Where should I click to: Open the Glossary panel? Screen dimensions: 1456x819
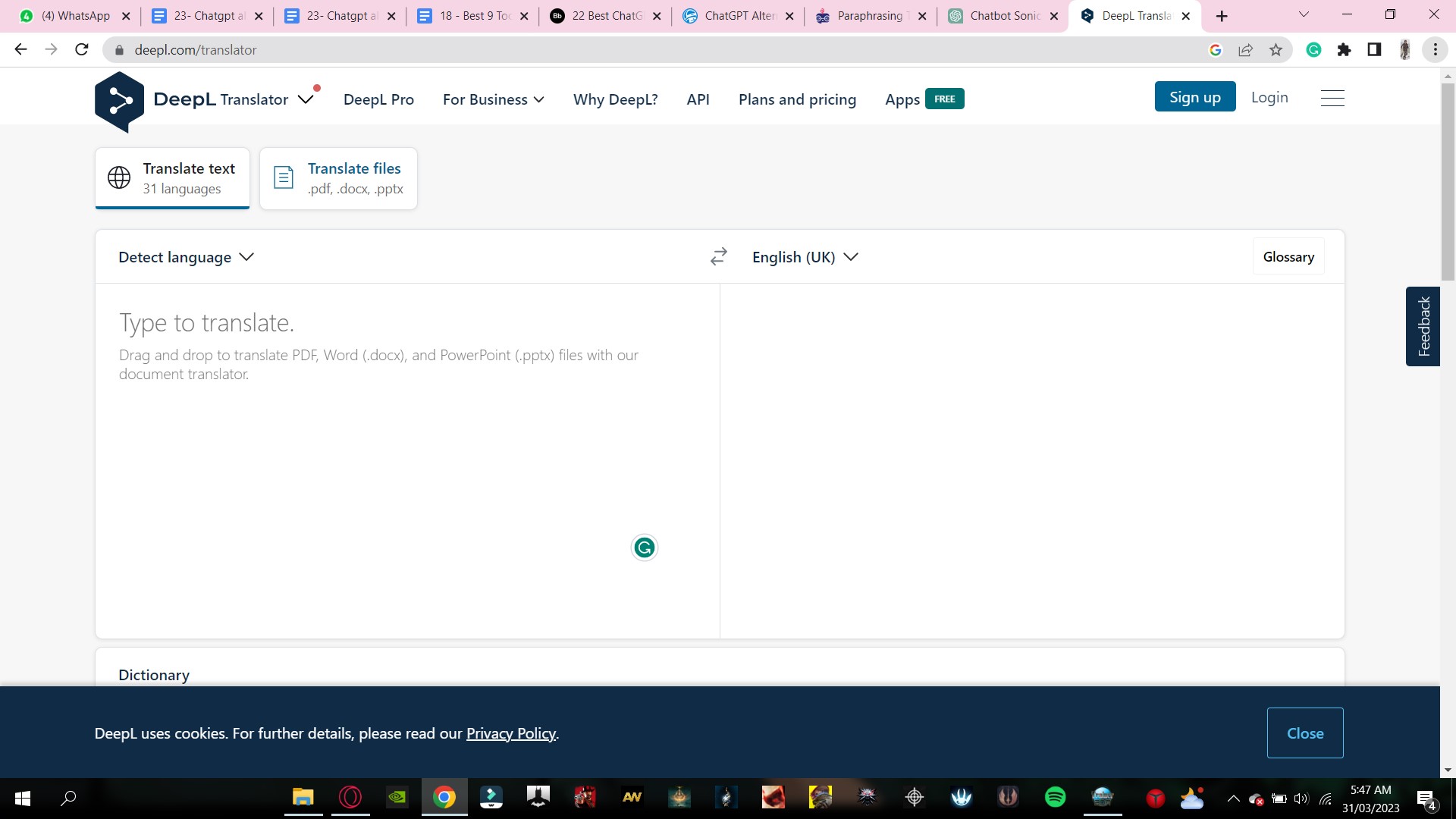point(1288,256)
